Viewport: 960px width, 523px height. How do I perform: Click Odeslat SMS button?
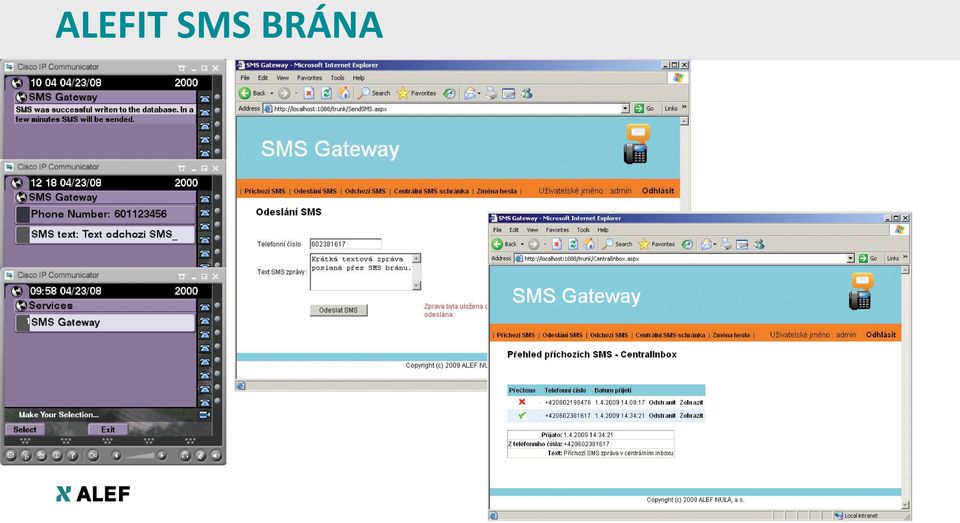coord(339,310)
